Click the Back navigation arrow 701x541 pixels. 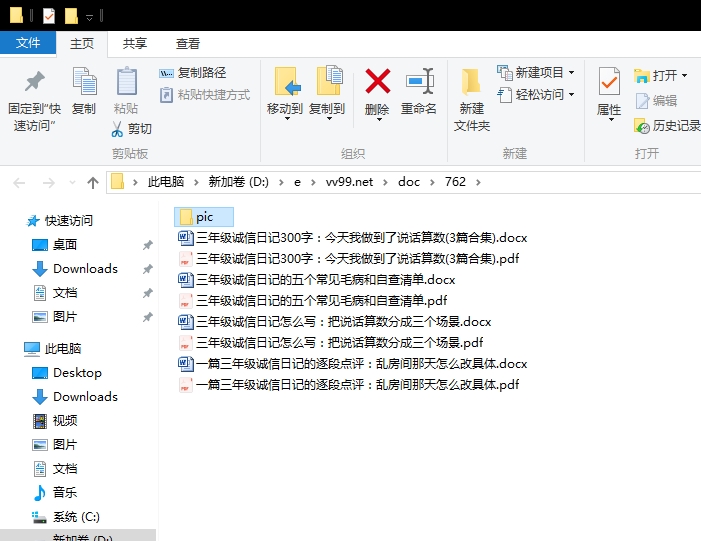pyautogui.click(x=19, y=182)
